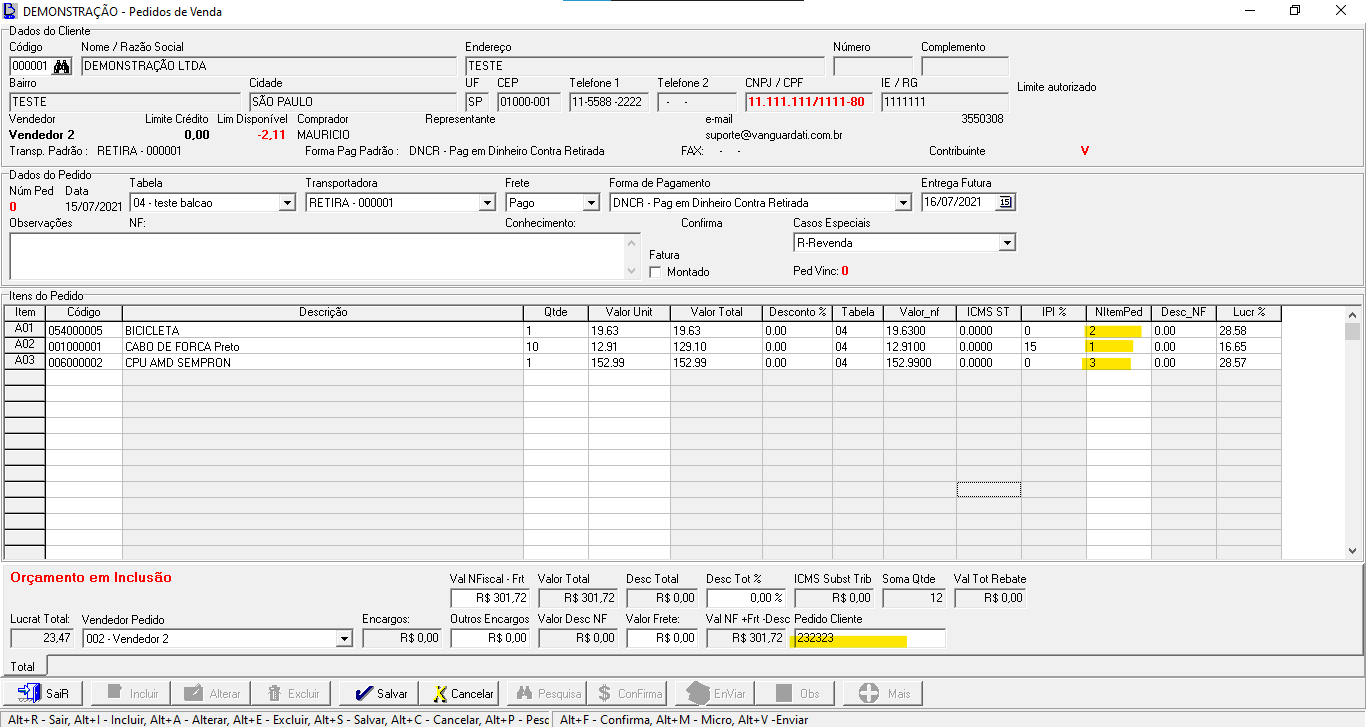Click the CEP field

coord(529,102)
